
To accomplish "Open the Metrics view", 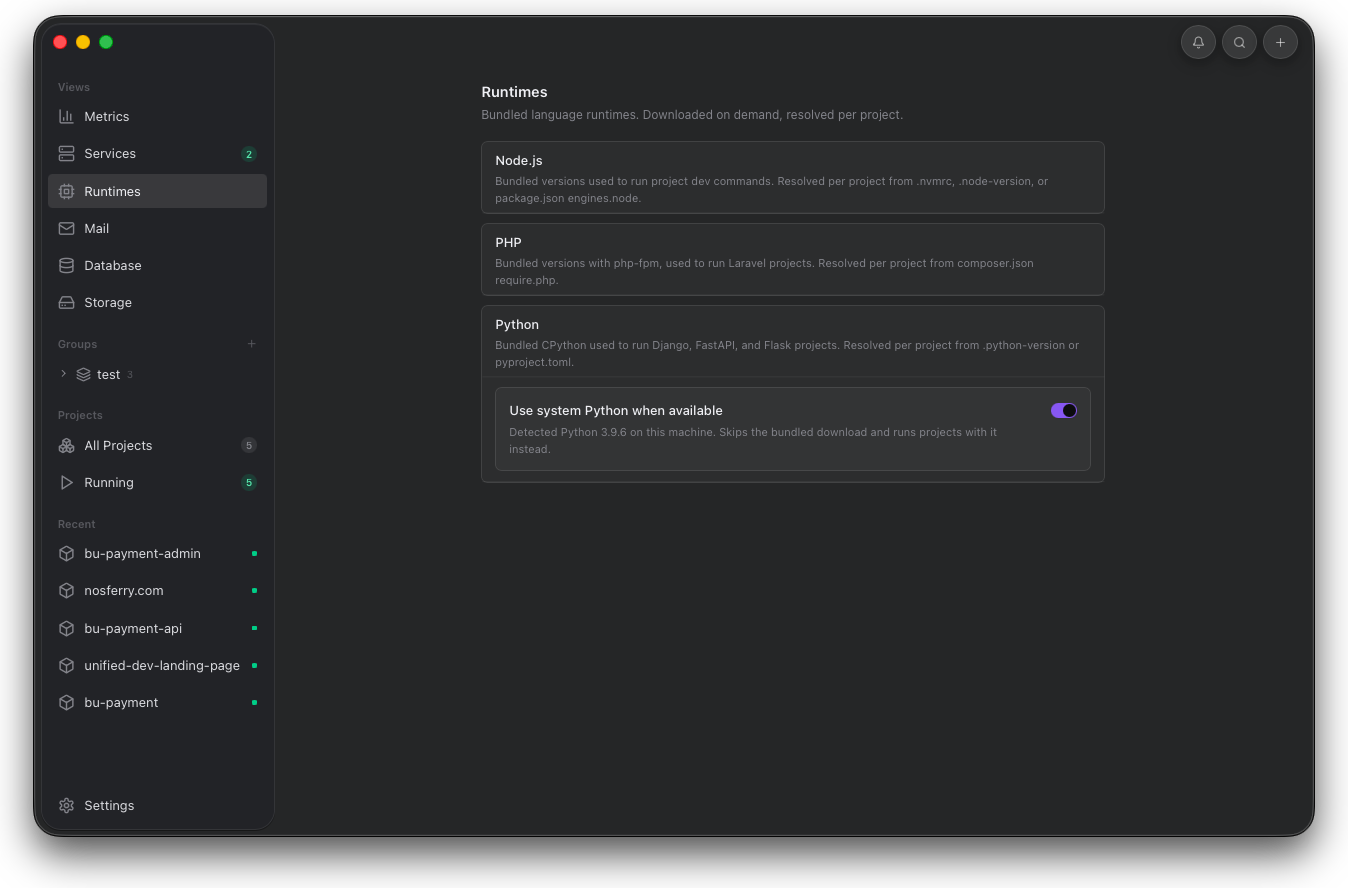I will (x=157, y=116).
